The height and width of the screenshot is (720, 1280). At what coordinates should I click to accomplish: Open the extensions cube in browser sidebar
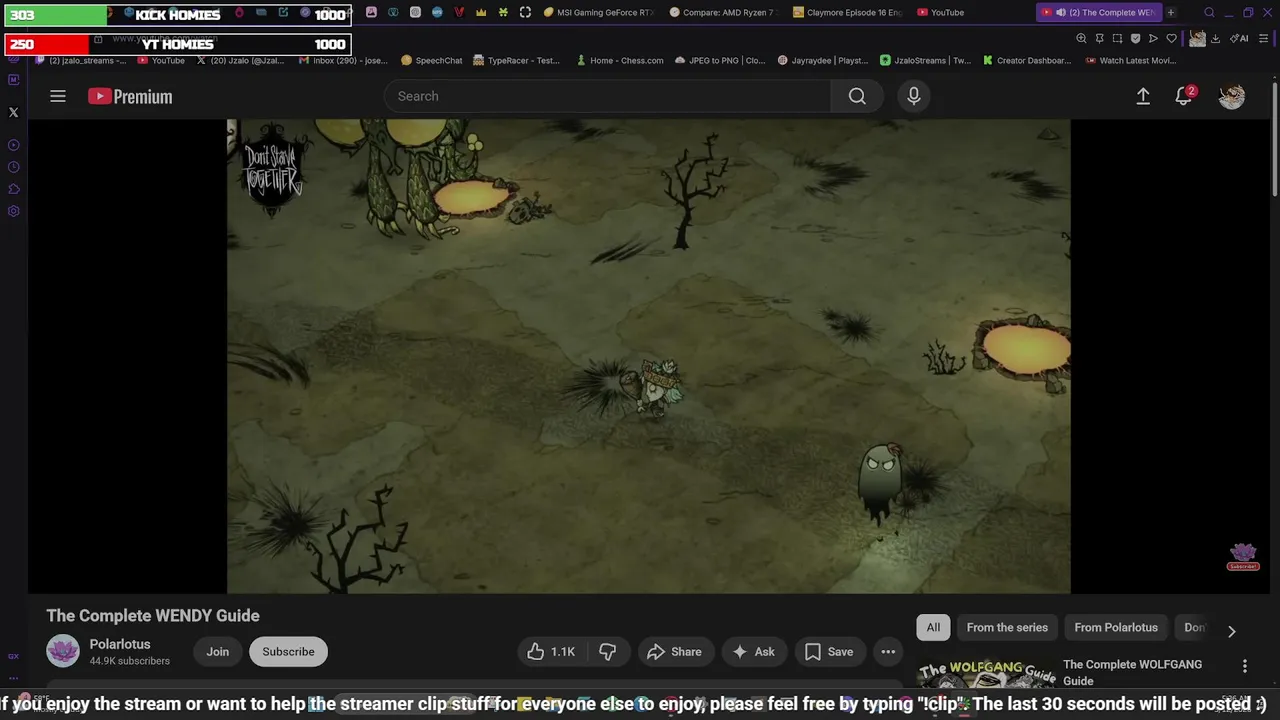[13, 190]
